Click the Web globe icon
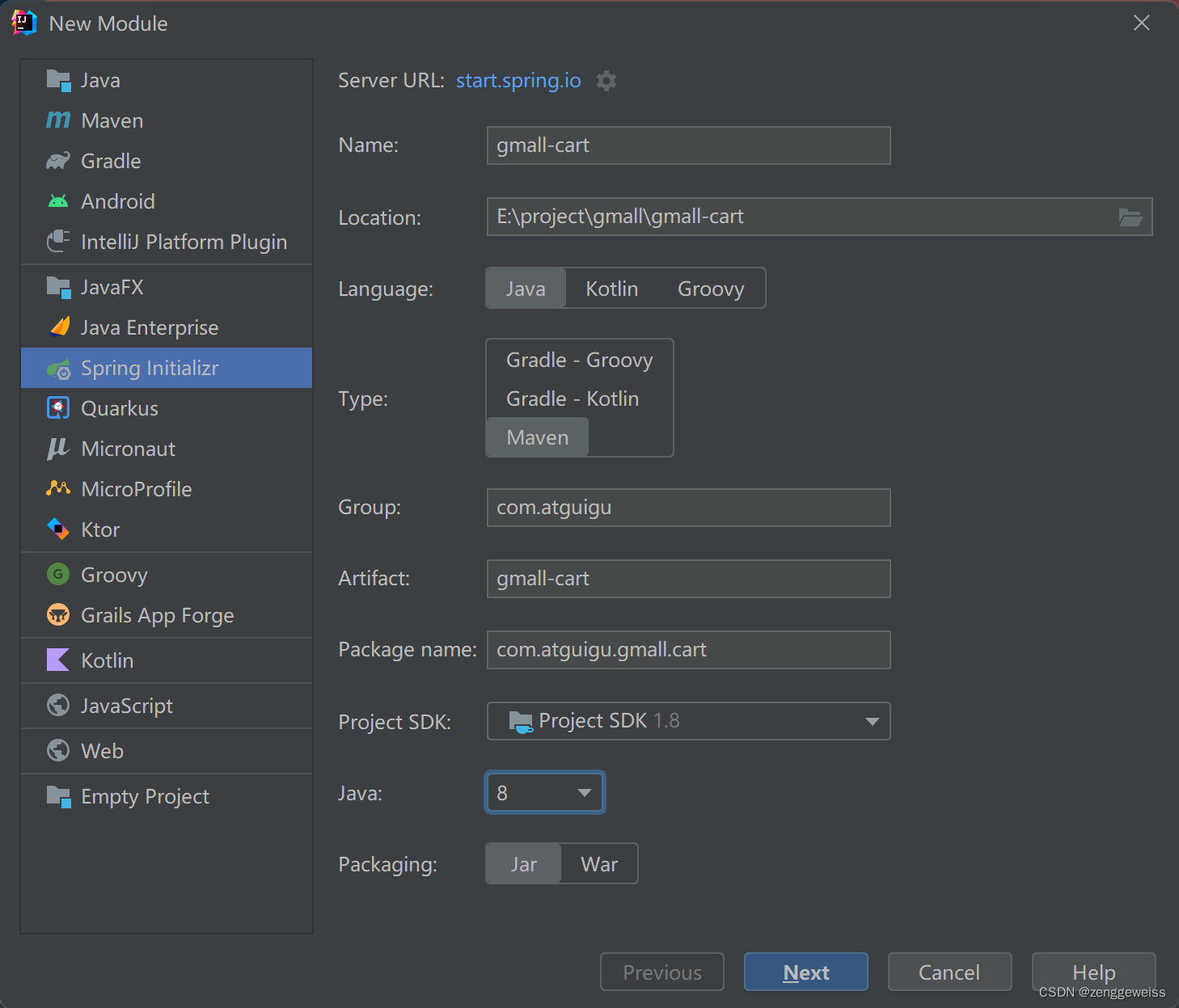The width and height of the screenshot is (1179, 1008). 58,751
